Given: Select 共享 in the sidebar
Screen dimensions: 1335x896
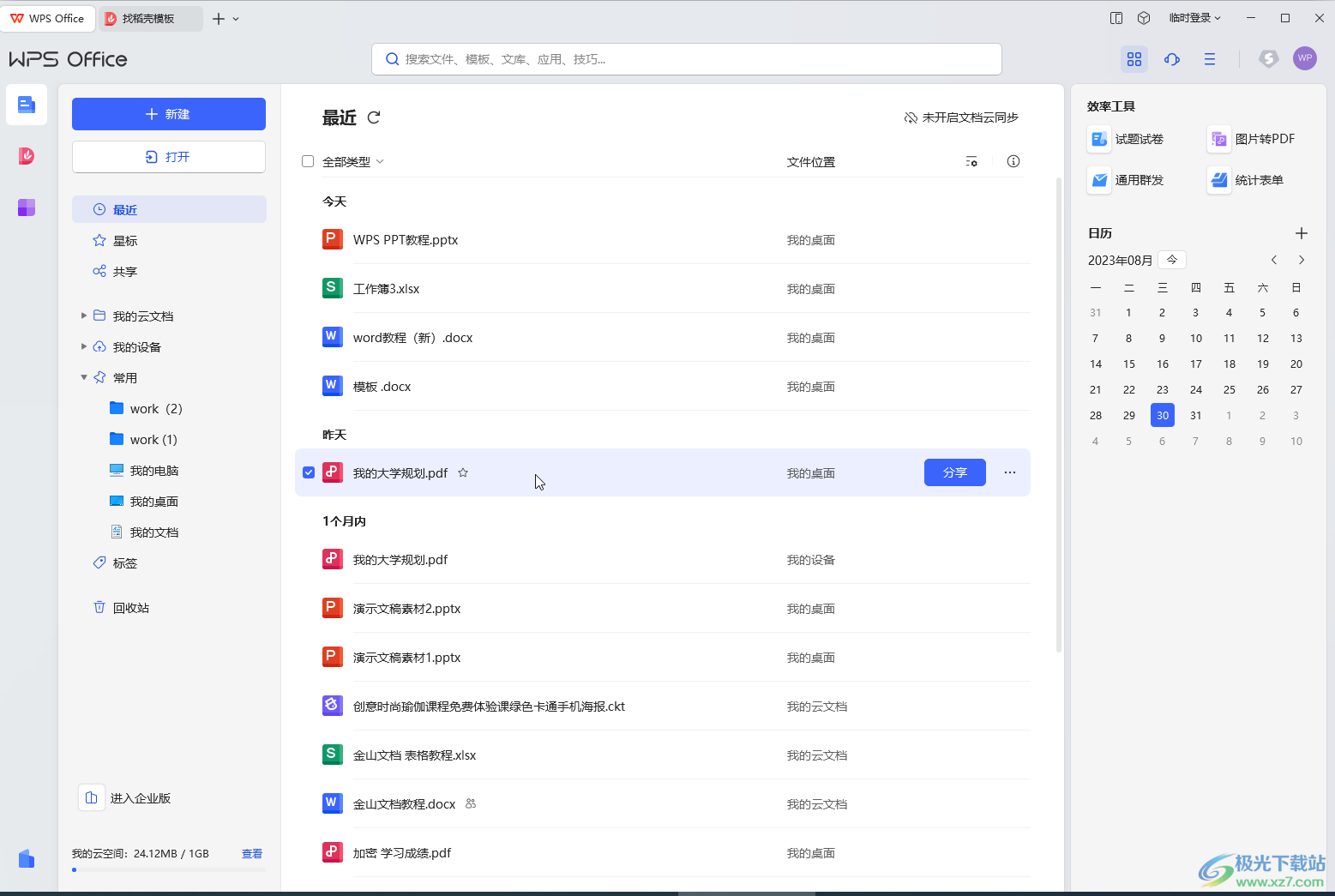Looking at the screenshot, I should point(169,271).
